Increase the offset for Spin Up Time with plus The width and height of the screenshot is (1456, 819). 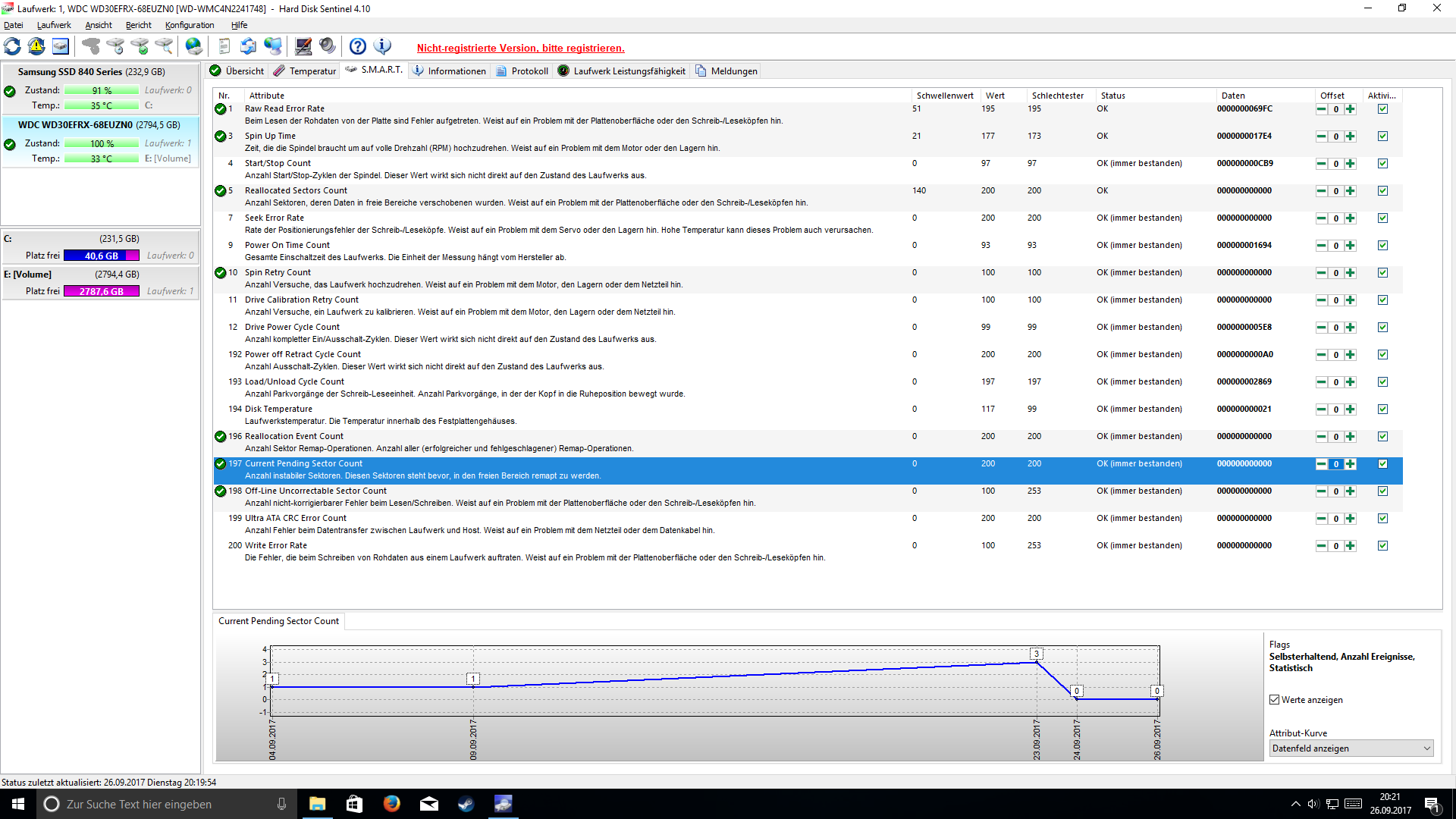click(1351, 136)
